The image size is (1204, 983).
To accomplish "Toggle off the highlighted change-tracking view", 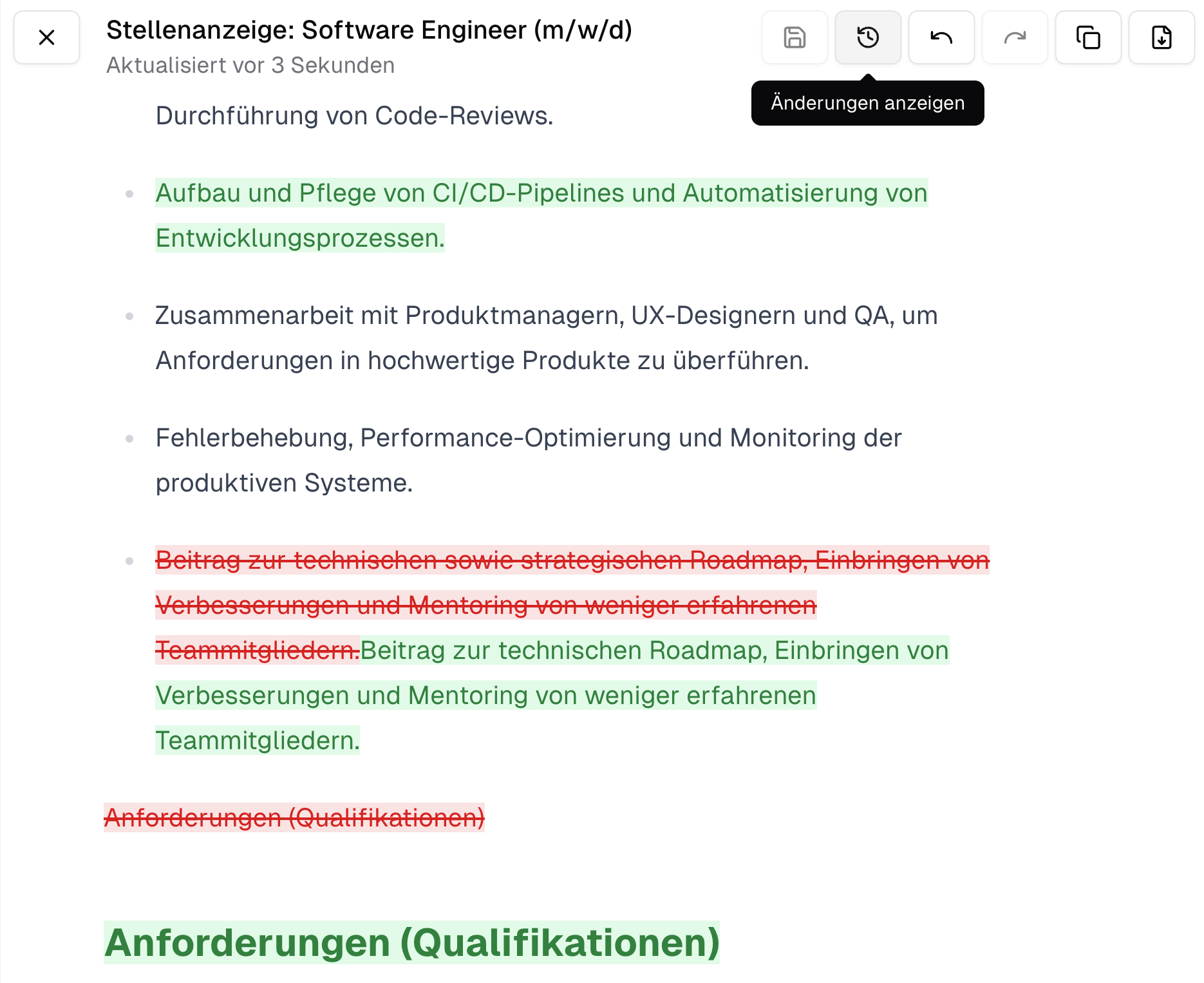I will point(867,38).
